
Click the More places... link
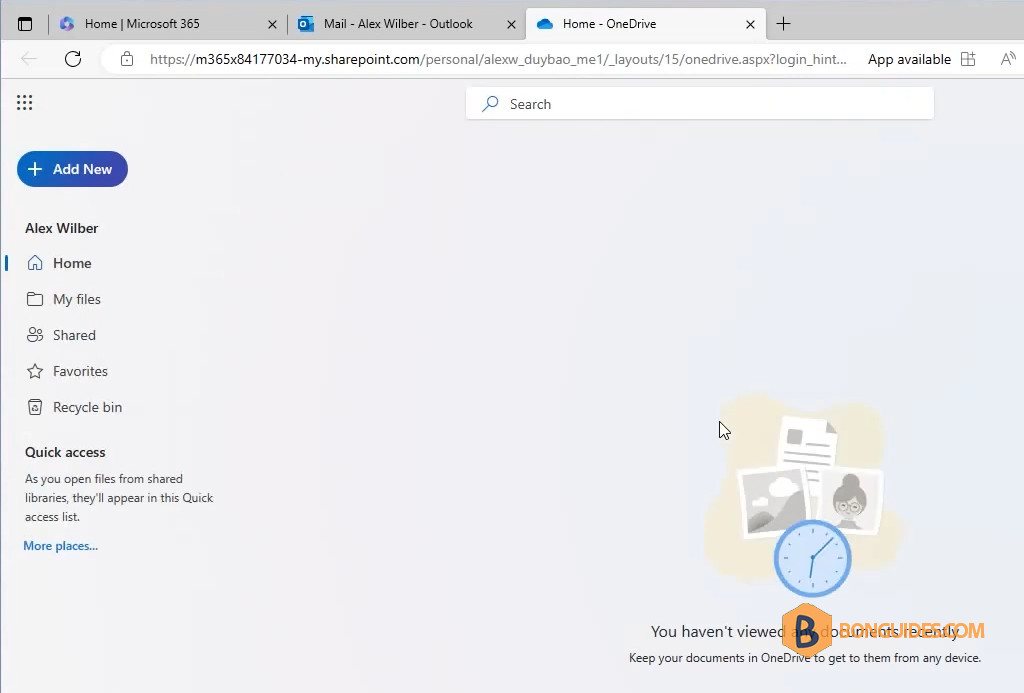click(61, 546)
